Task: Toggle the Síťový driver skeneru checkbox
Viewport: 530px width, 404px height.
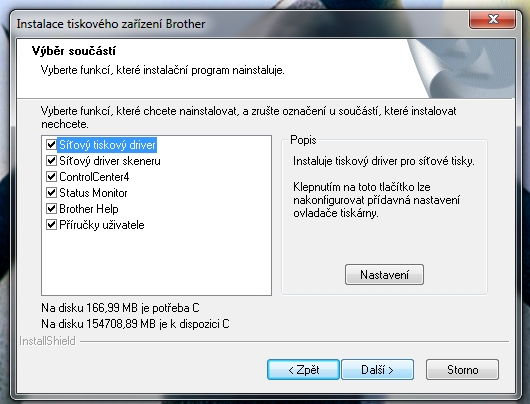Action: click(51, 161)
